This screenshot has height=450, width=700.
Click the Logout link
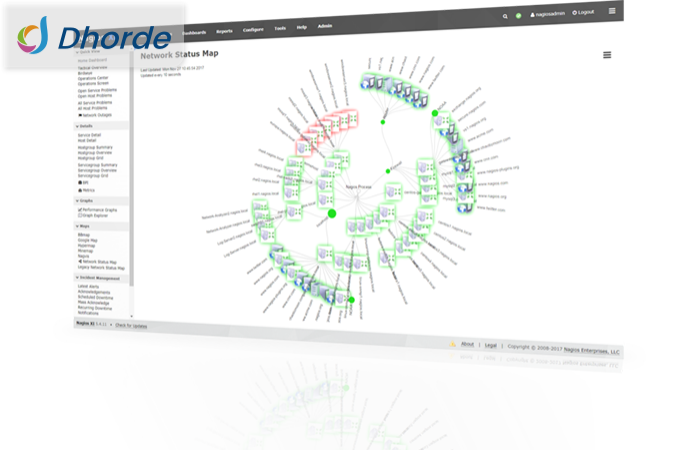tap(584, 12)
